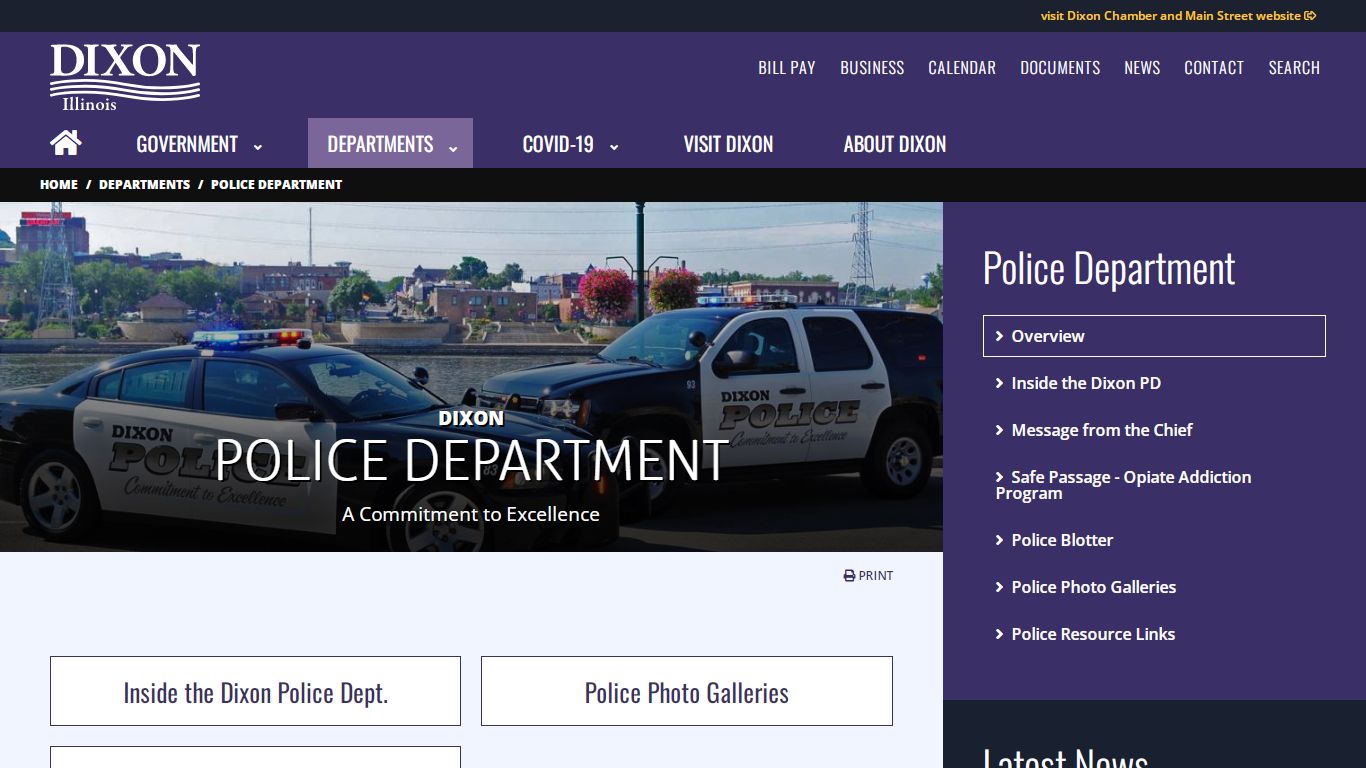Open the Documents link
The height and width of the screenshot is (768, 1366).
[1060, 68]
